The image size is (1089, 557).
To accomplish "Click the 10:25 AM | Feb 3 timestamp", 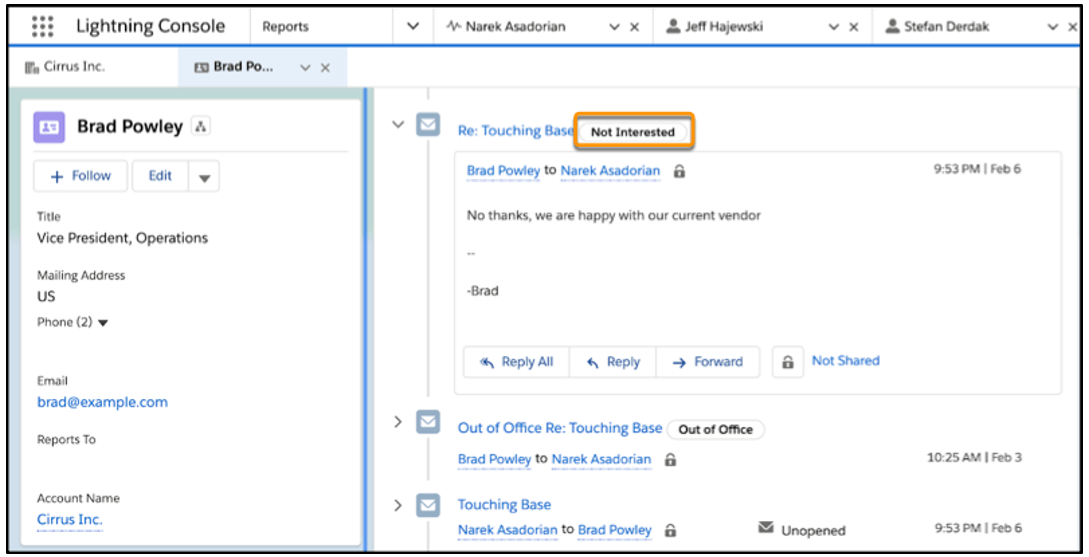I will [974, 458].
